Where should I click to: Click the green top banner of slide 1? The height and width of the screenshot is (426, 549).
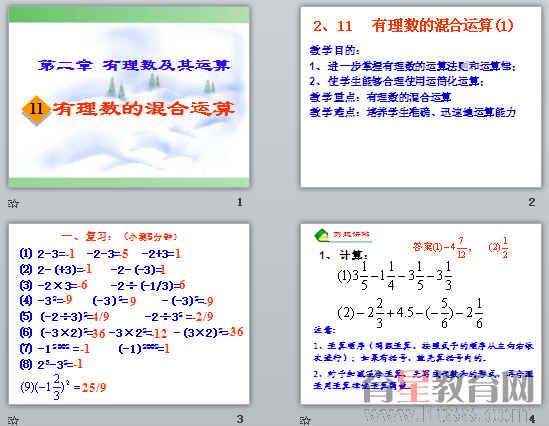(x=129, y=15)
